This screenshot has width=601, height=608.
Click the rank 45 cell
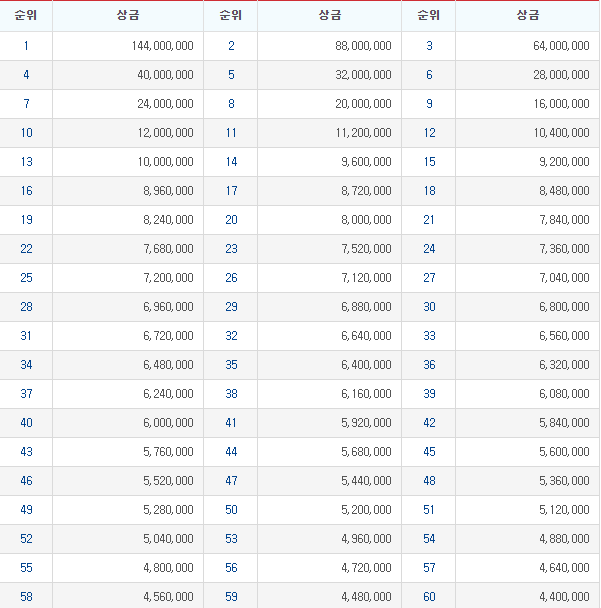tap(428, 452)
